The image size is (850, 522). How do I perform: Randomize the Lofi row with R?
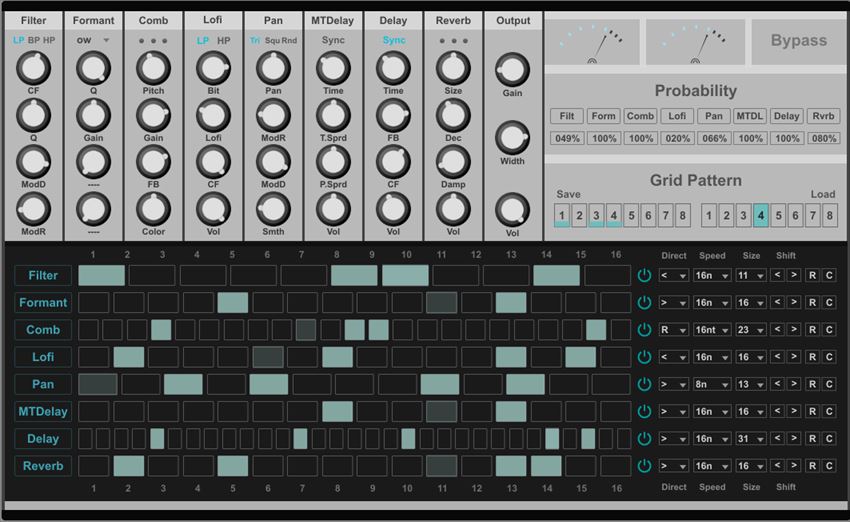[x=813, y=357]
